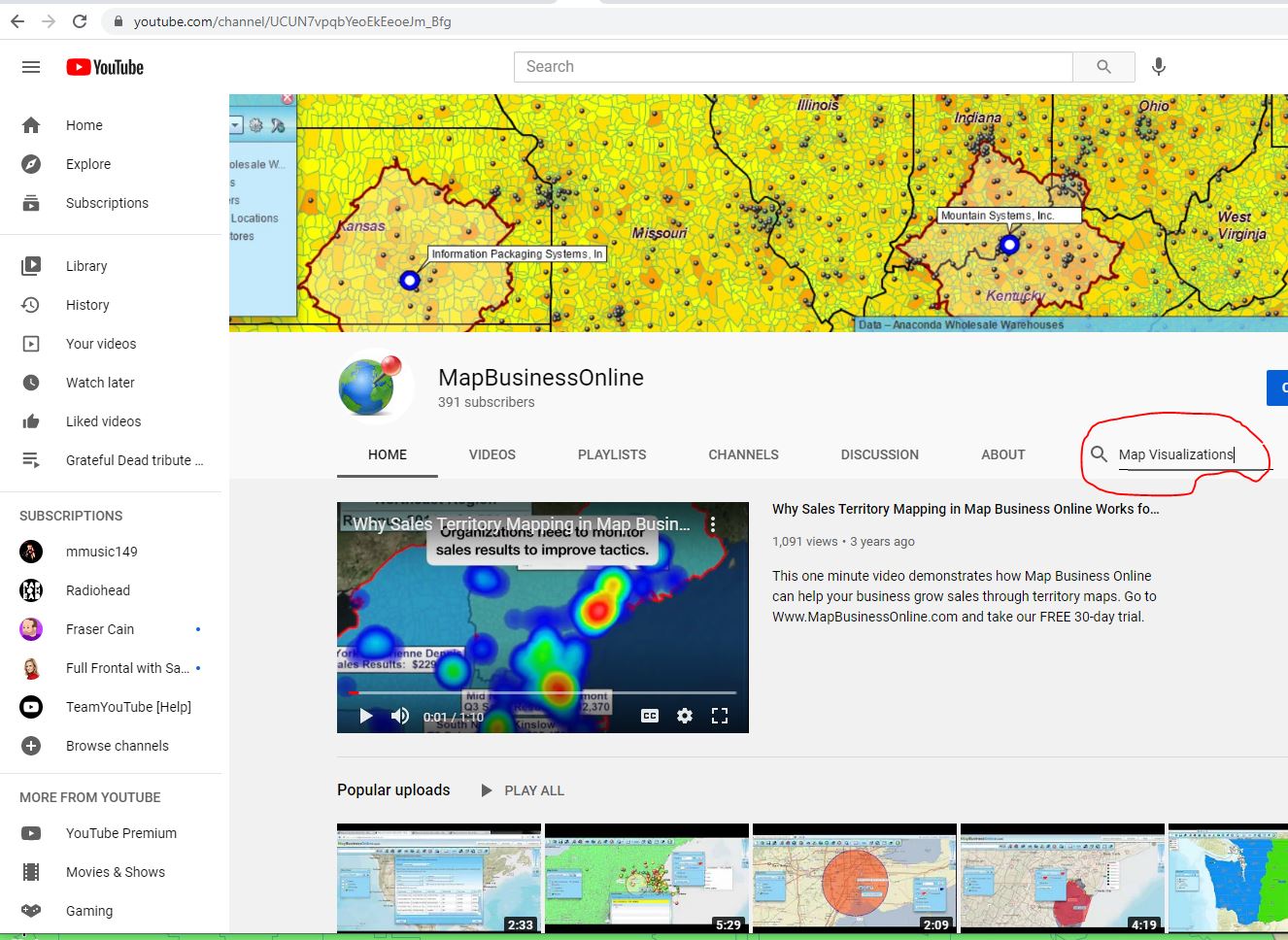Open popular upload thumbnail lasting 4:19
This screenshot has width=1288, height=940.
[x=1063, y=879]
